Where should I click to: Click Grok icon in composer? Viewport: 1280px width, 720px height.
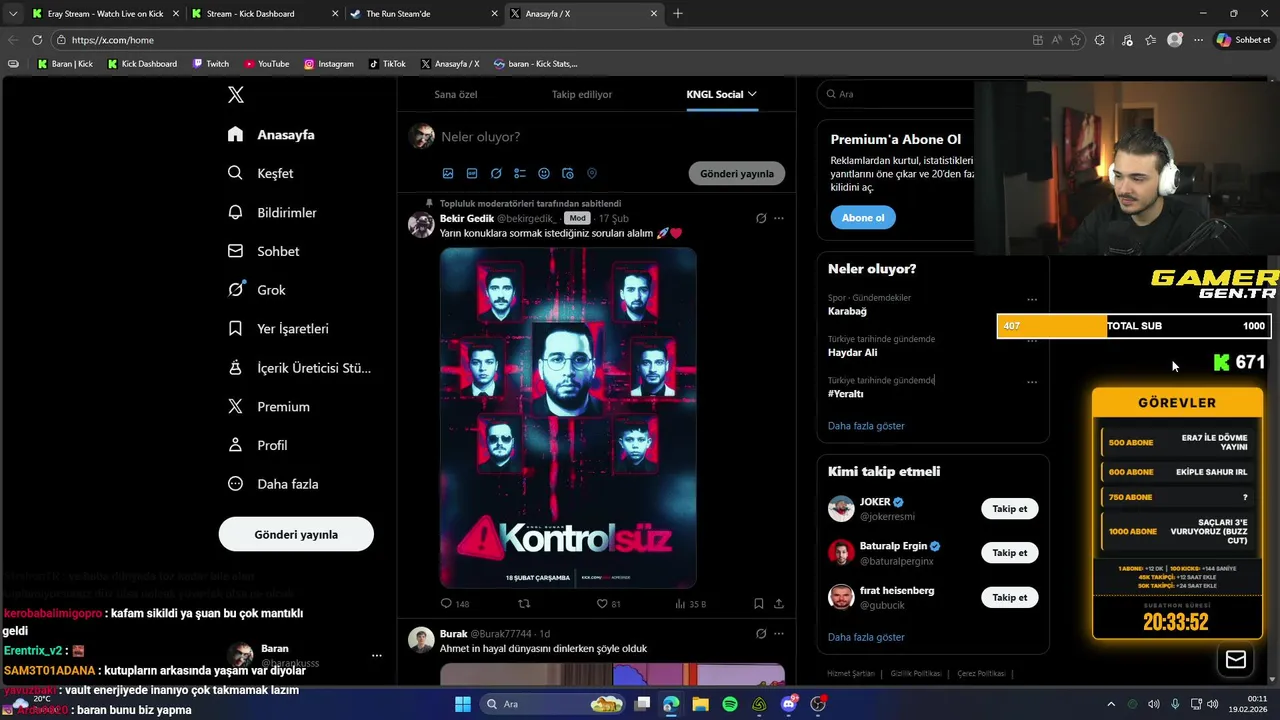point(496,173)
